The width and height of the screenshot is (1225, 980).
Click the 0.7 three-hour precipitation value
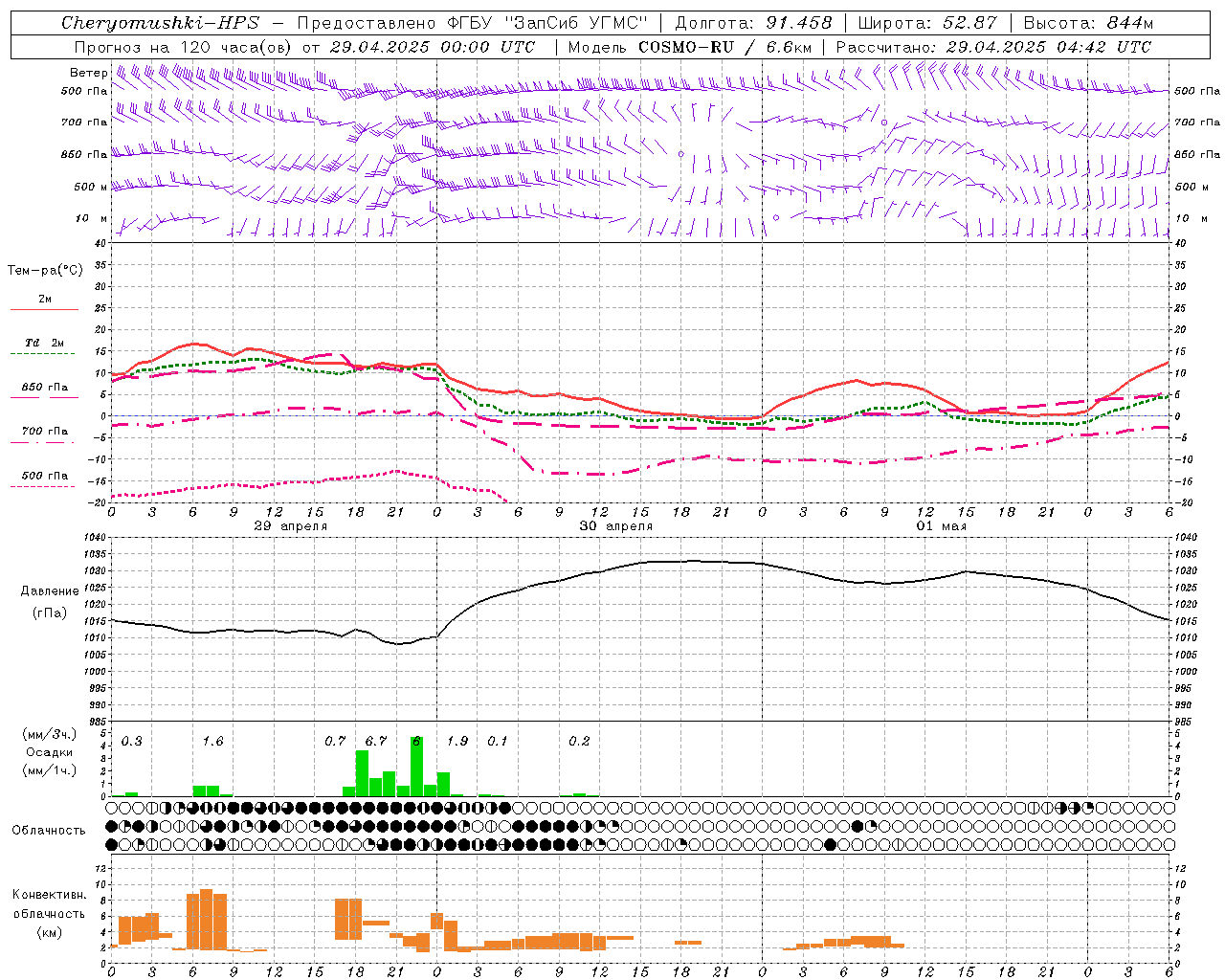(x=335, y=742)
